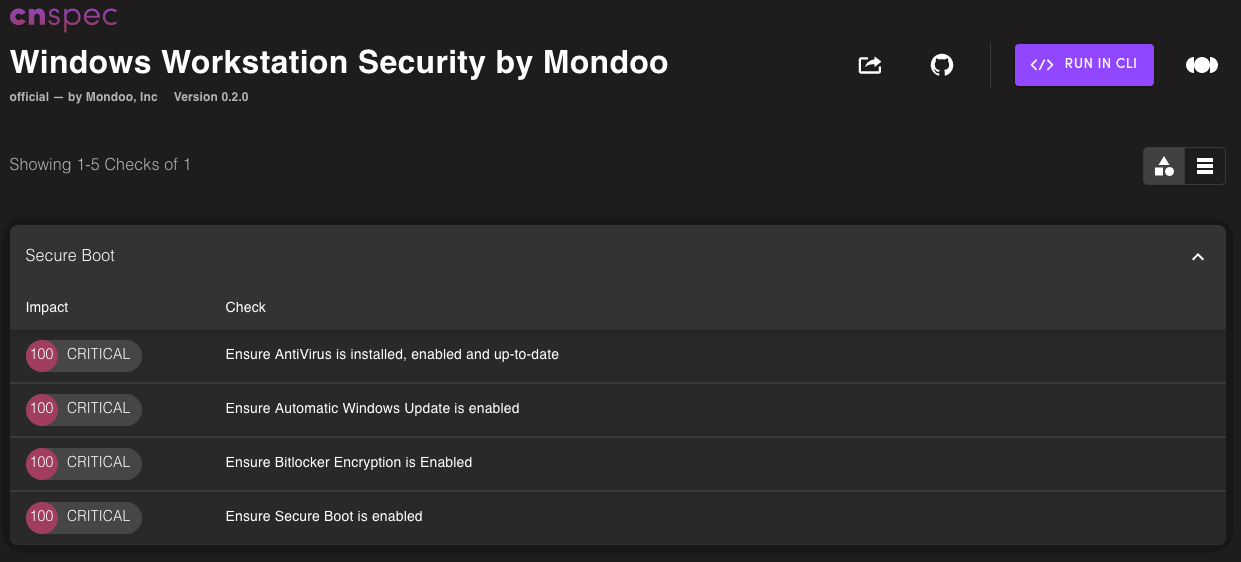Open Ensure Secure Boot is enabled

point(324,516)
